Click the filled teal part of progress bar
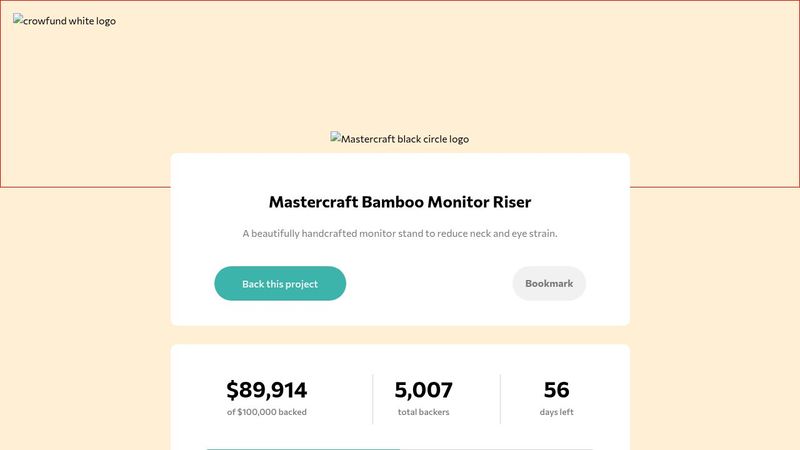The height and width of the screenshot is (450, 800). coord(300,449)
